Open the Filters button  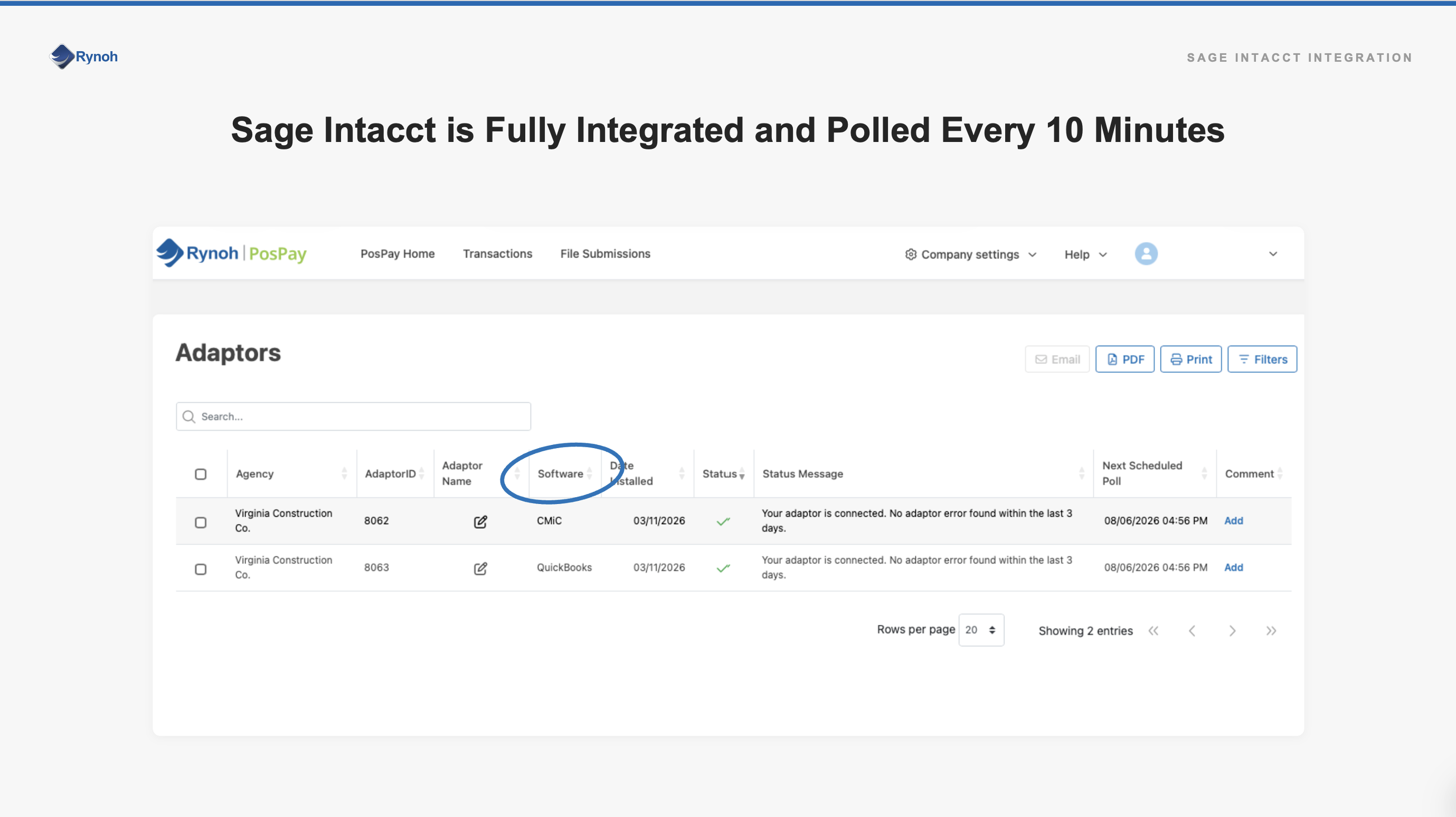[1262, 359]
